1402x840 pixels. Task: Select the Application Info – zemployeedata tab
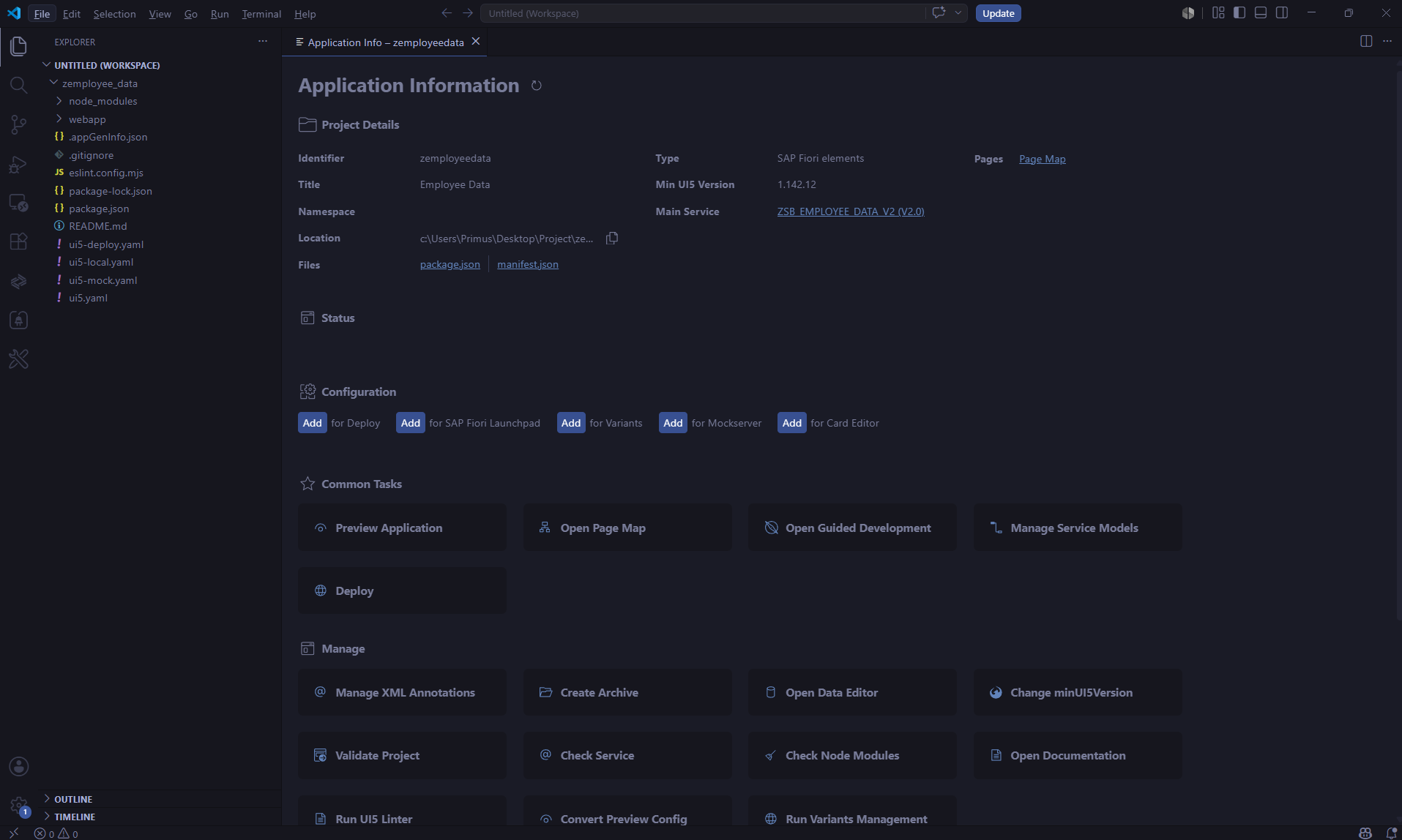tap(385, 42)
